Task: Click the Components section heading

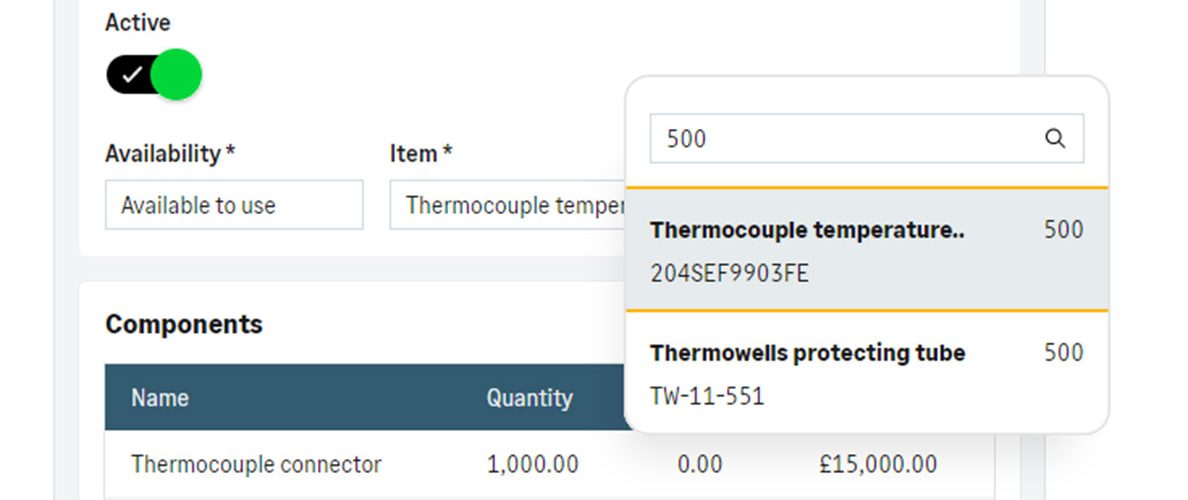Action: point(184,324)
